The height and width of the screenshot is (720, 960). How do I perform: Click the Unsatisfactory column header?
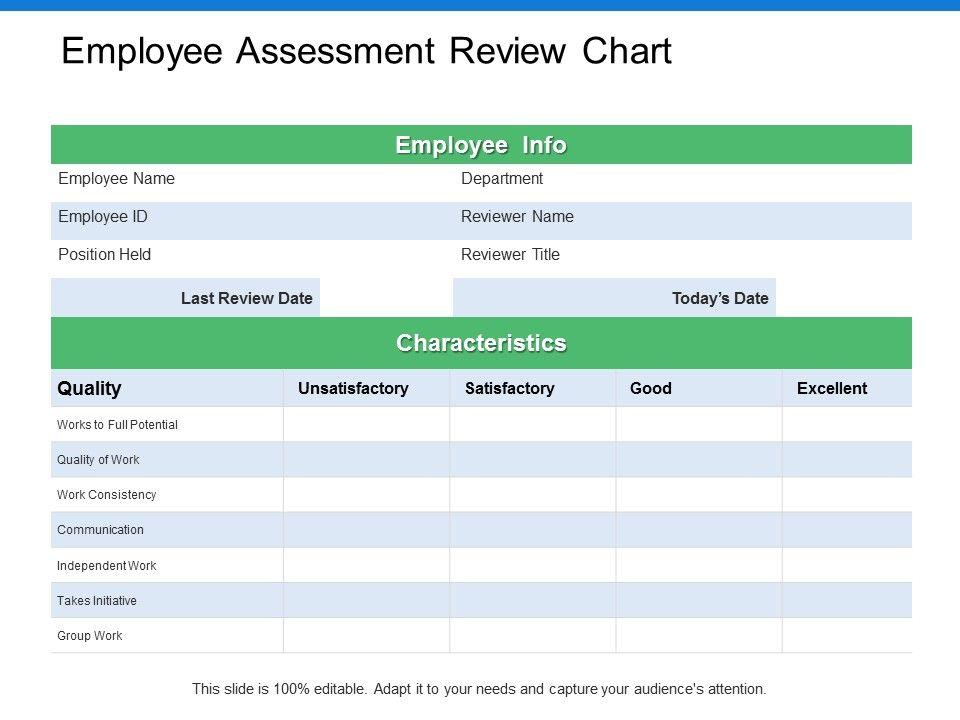354,388
